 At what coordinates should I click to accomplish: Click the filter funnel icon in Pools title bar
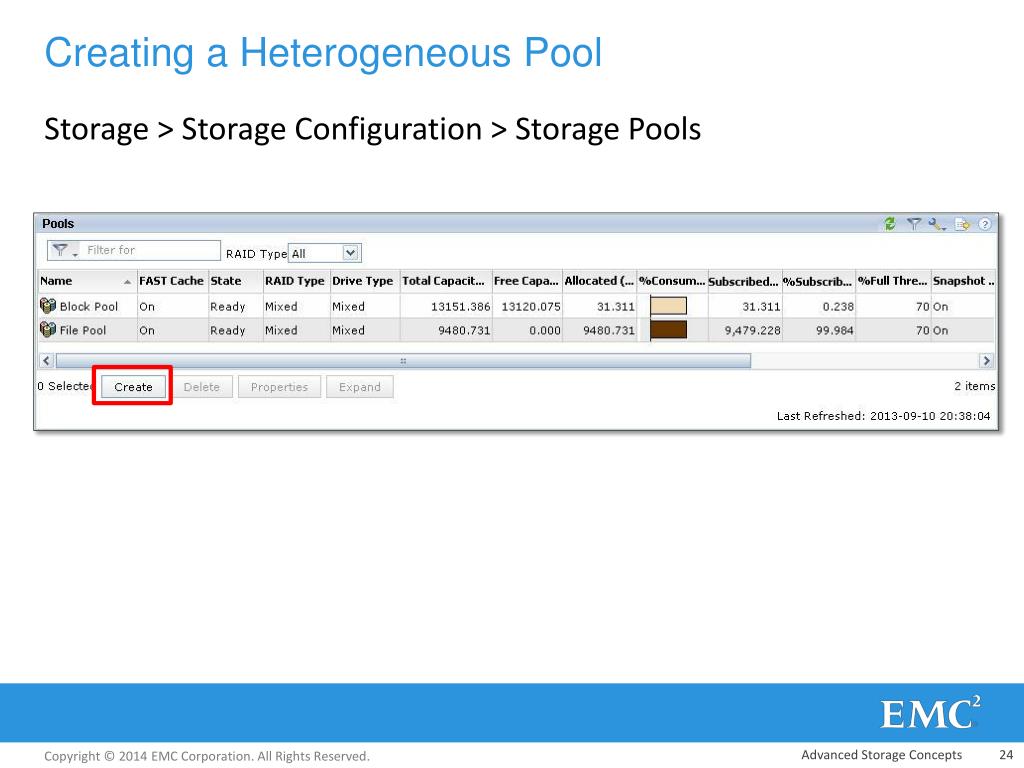tap(914, 224)
